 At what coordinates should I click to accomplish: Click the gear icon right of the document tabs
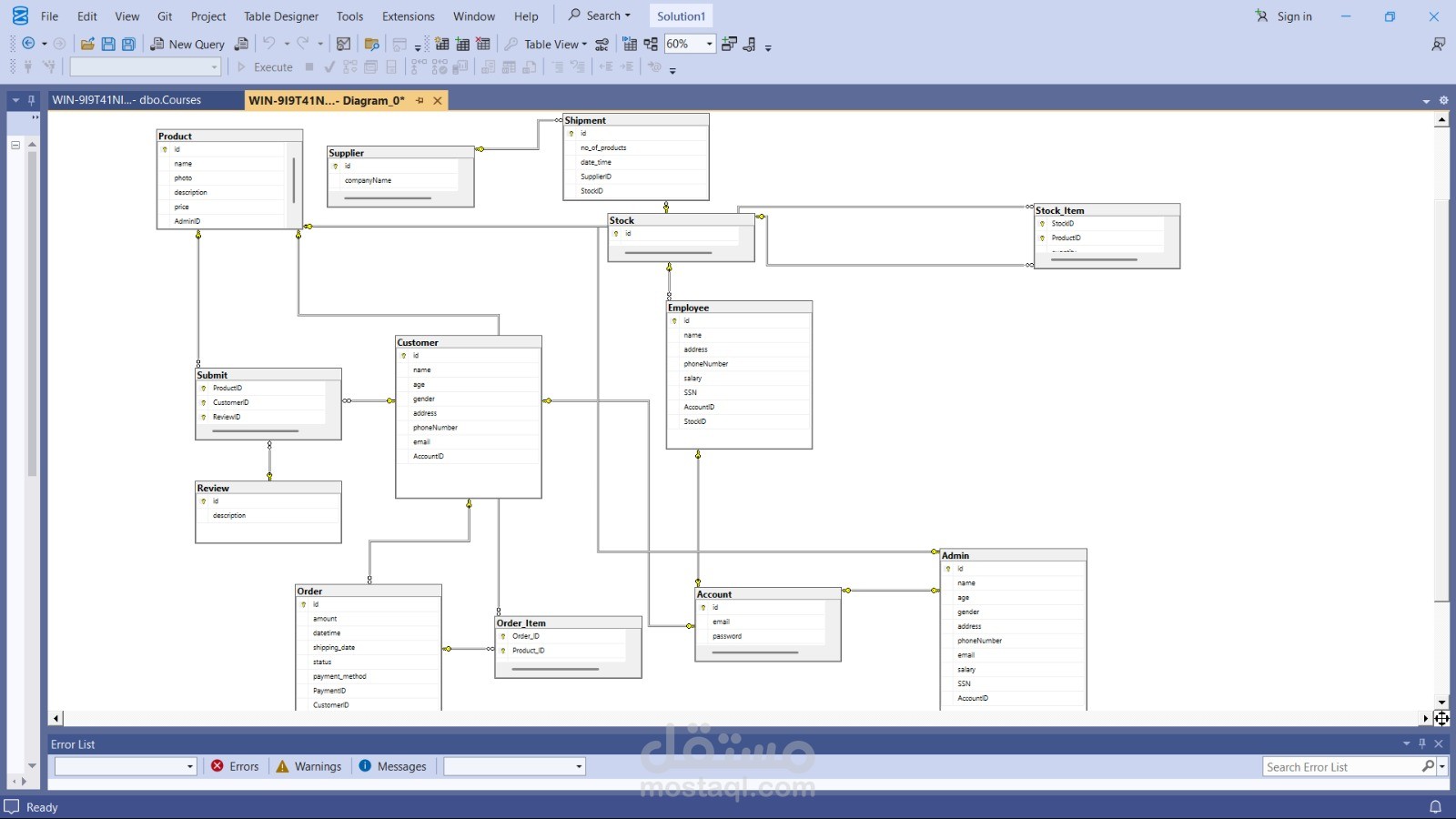tap(1443, 101)
